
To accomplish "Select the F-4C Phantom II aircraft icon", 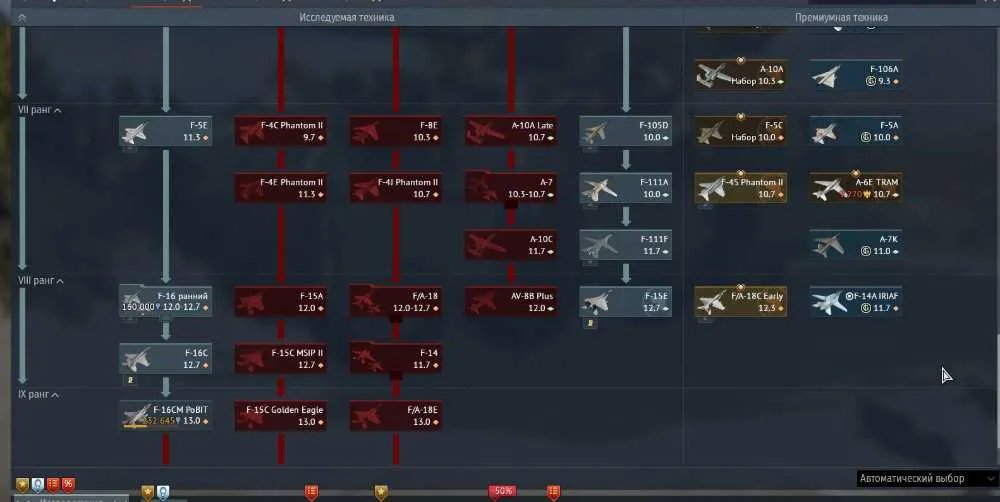I will click(250, 132).
